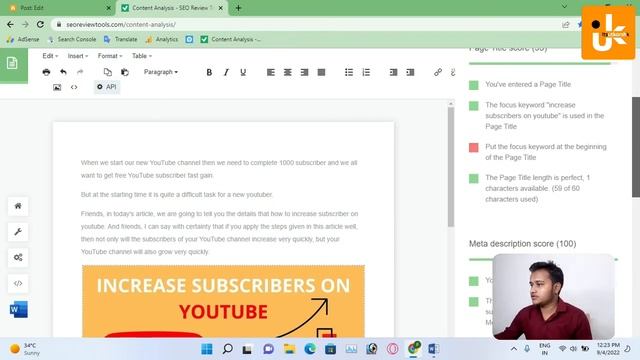Toggle italic formatting

pyautogui.click(x=226, y=72)
